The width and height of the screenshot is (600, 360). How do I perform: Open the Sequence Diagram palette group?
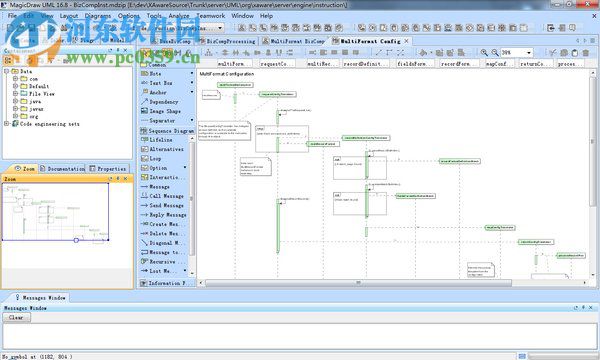[x=167, y=130]
